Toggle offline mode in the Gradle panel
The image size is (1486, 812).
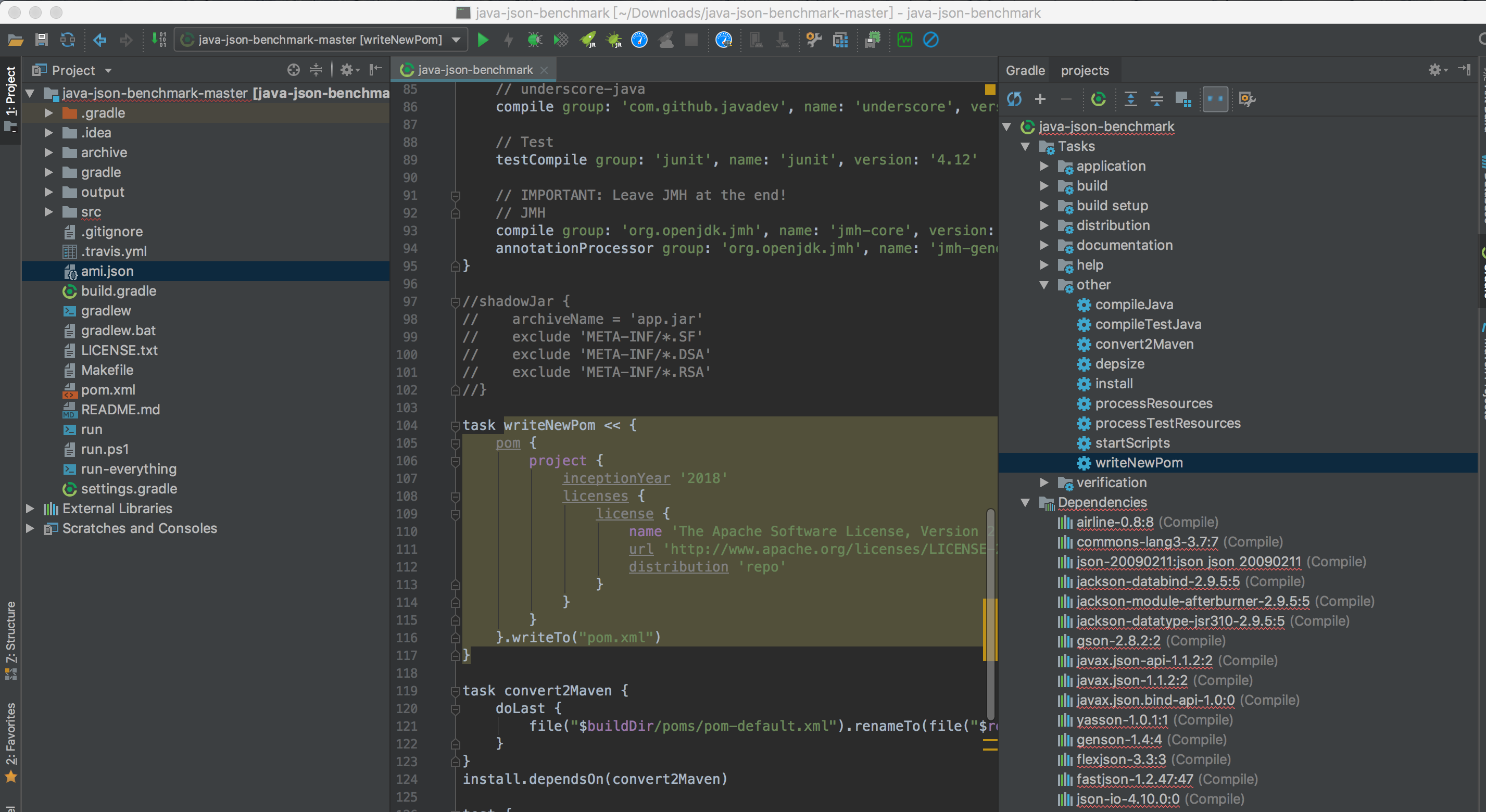[1215, 98]
